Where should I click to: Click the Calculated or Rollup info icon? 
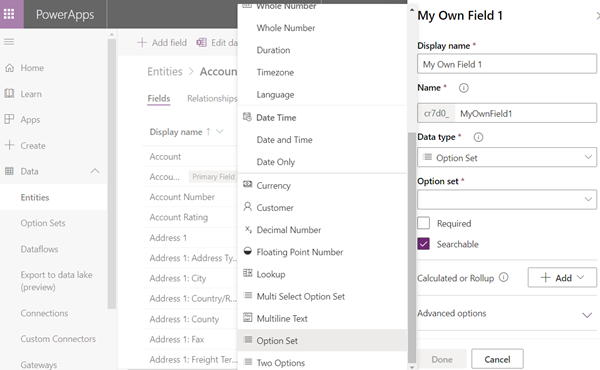(x=504, y=277)
